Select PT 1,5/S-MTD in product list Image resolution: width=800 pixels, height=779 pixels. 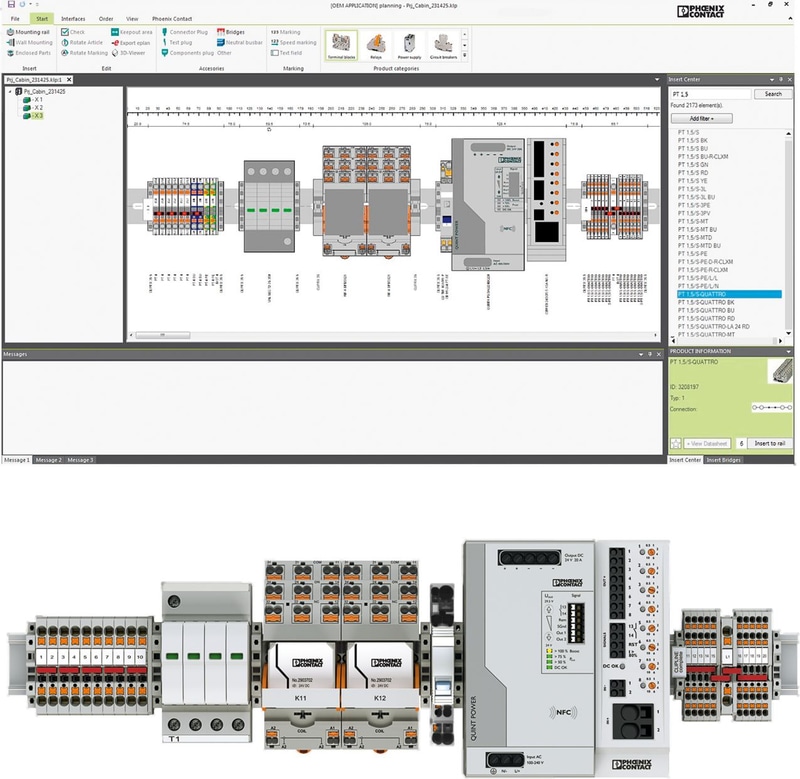click(x=694, y=237)
